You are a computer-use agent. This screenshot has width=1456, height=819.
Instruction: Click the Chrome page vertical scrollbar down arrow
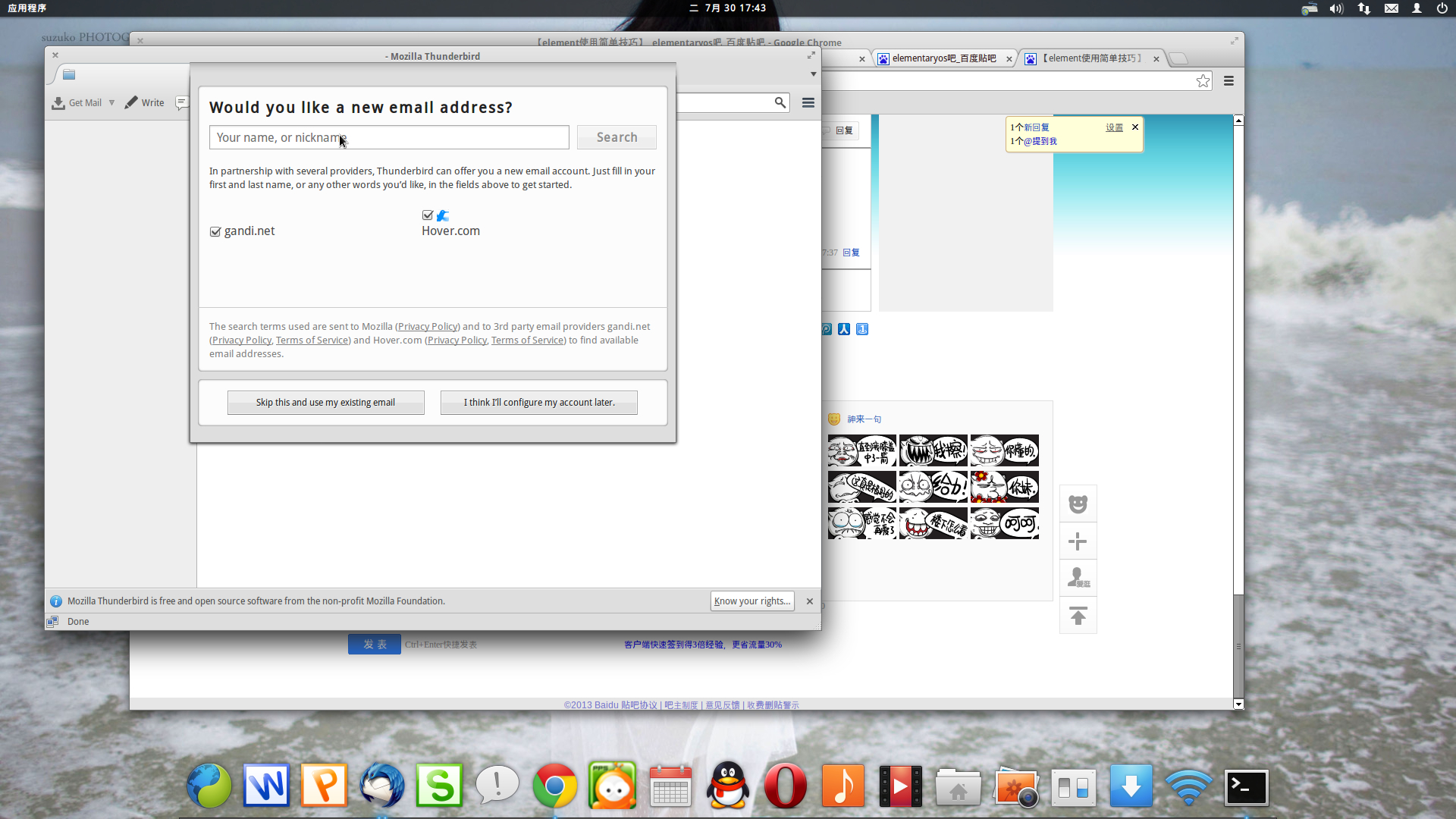coord(1238,704)
